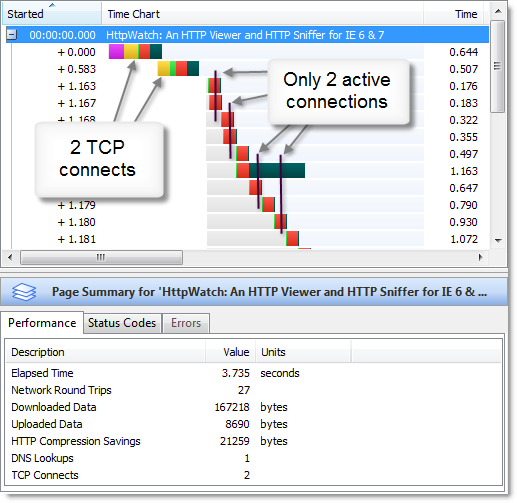The width and height of the screenshot is (517, 503).
Task: Open the Errors tab
Action: click(186, 323)
